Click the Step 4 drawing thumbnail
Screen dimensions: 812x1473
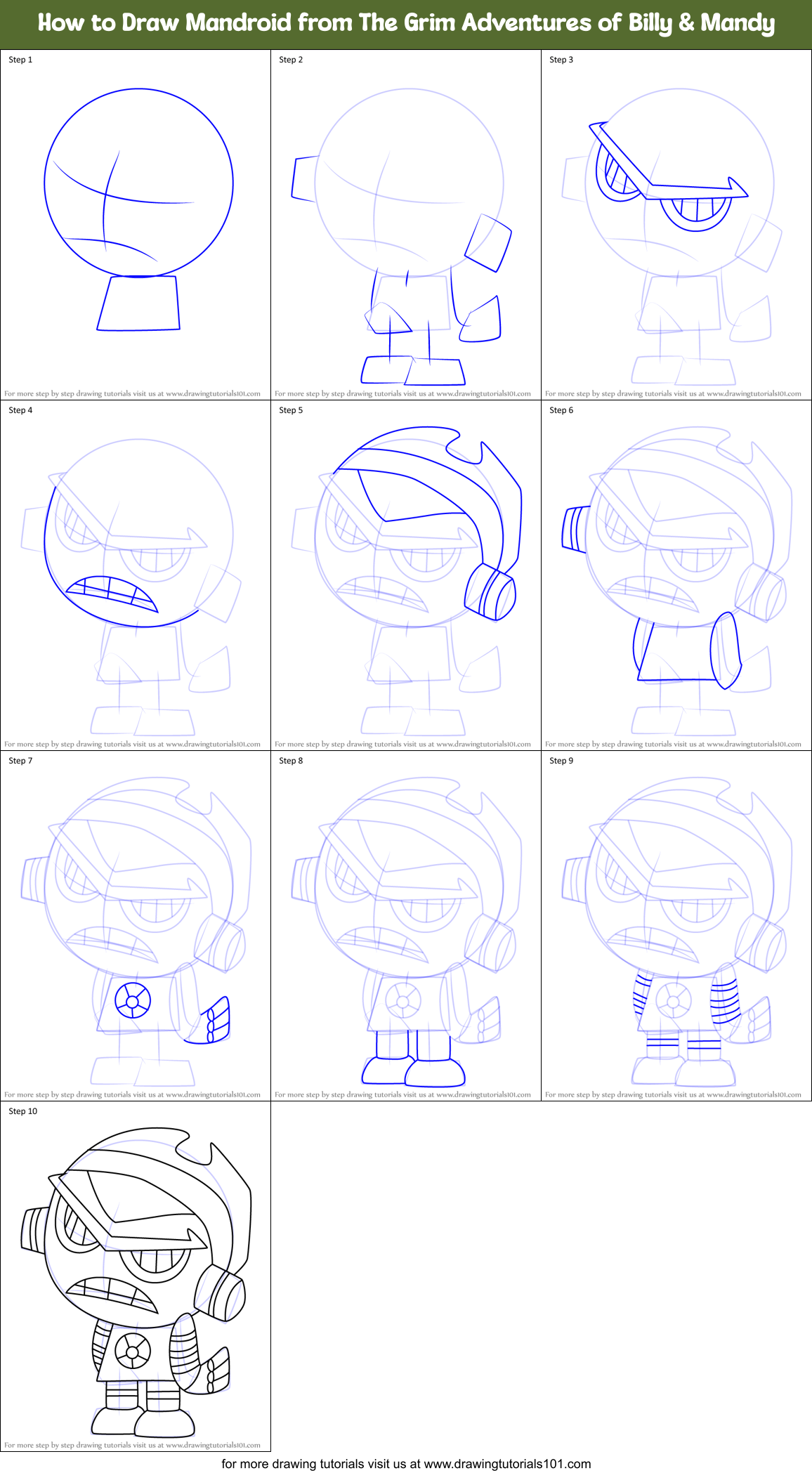(x=136, y=575)
